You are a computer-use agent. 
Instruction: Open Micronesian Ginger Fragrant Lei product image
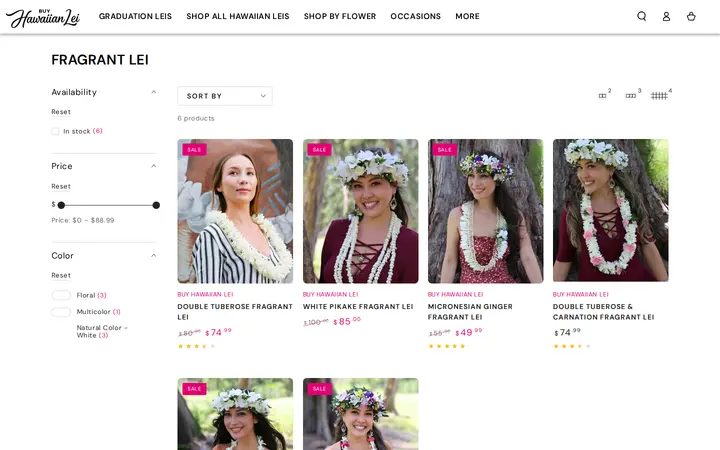[485, 211]
